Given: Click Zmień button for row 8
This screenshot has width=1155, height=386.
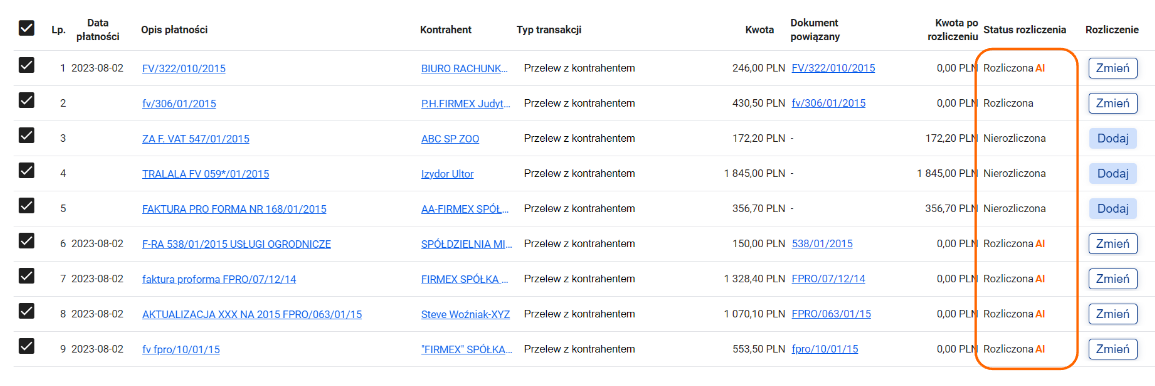Looking at the screenshot, I should click(1112, 314).
